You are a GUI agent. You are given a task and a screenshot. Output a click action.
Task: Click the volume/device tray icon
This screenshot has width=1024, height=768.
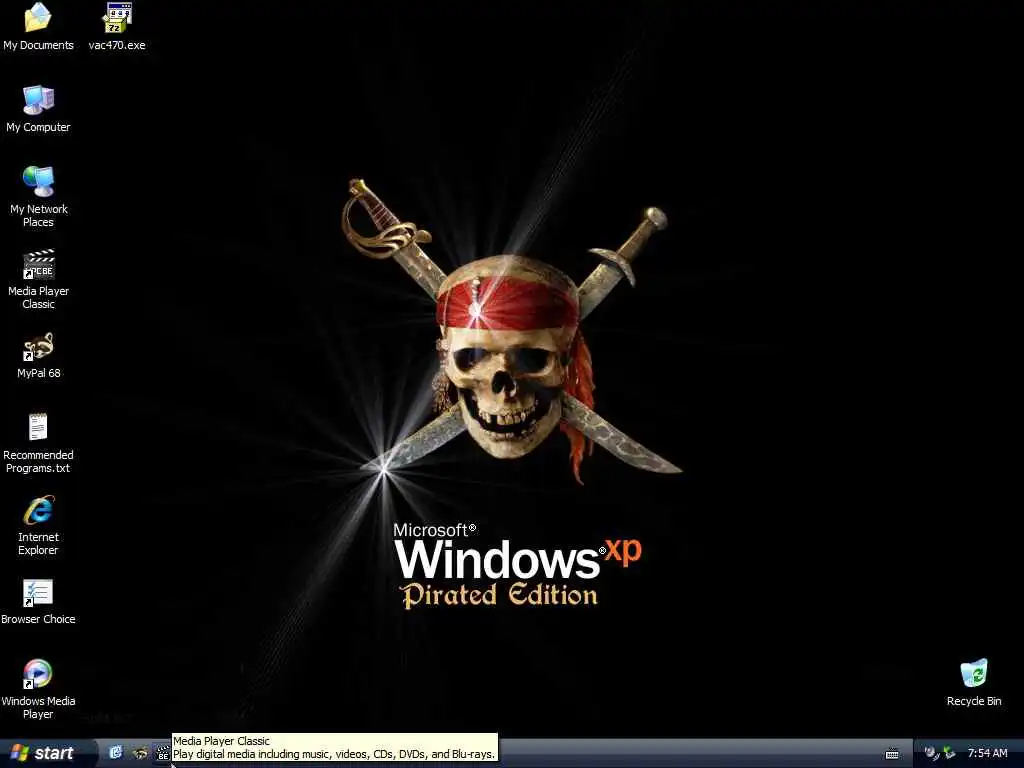pos(931,754)
